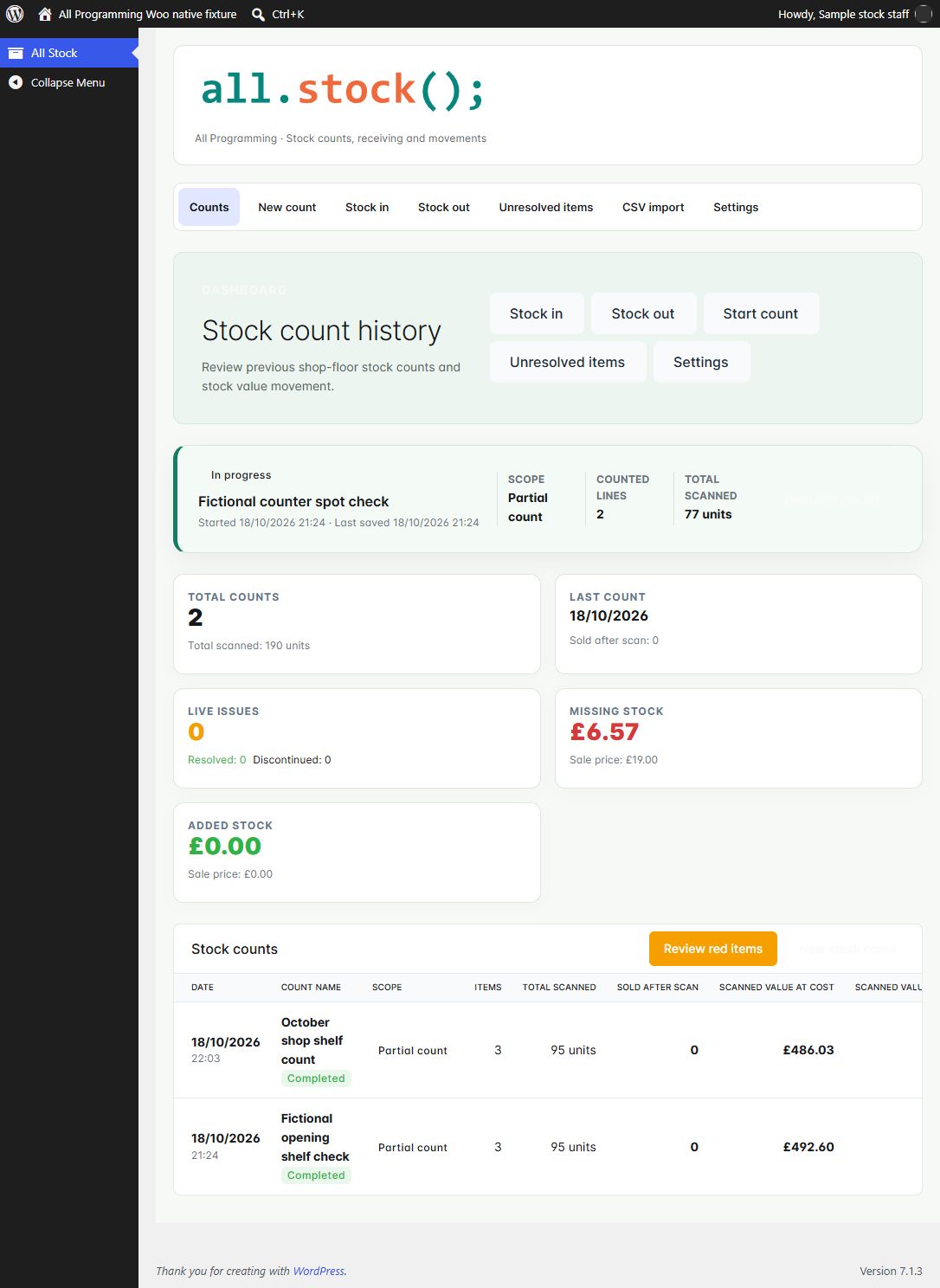Click the Review red items button
Viewport: 940px width, 1288px height.
pos(713,949)
